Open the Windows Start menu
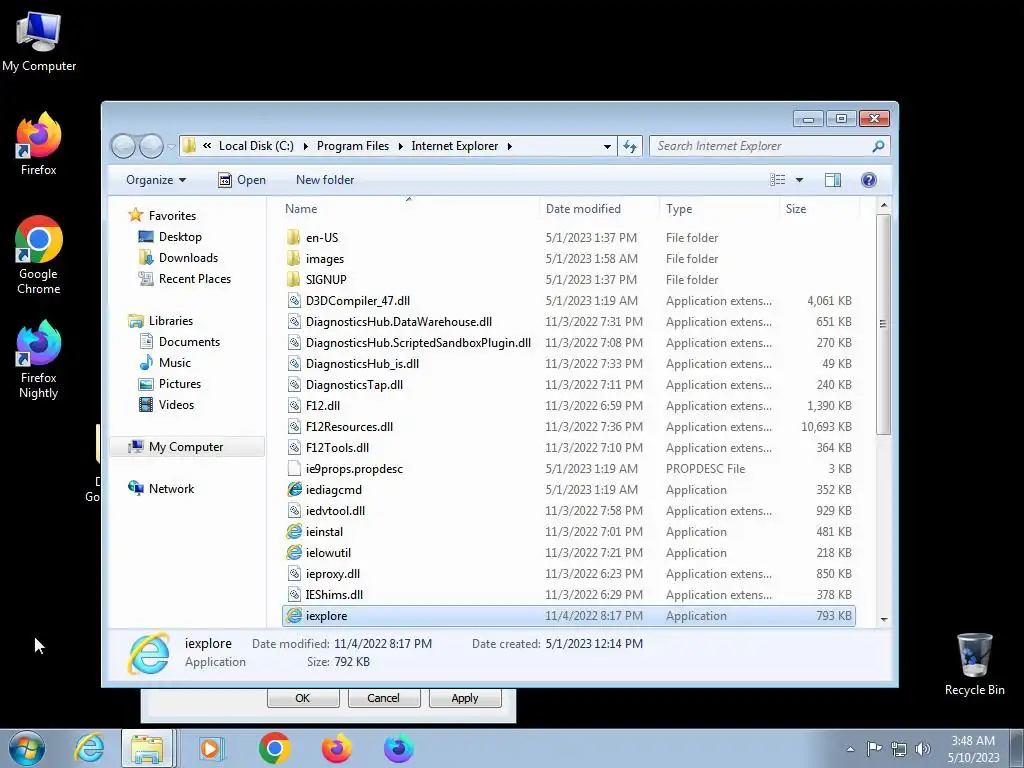1024x768 pixels. [27, 748]
